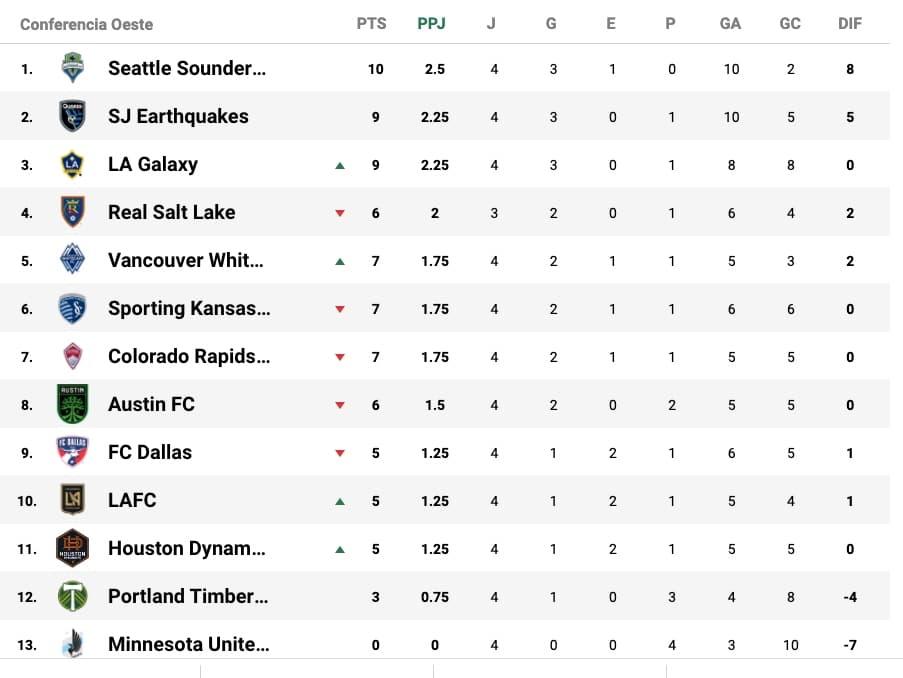Click the Sporting Kansas City logo
This screenshot has width=903, height=678.
click(x=72, y=308)
